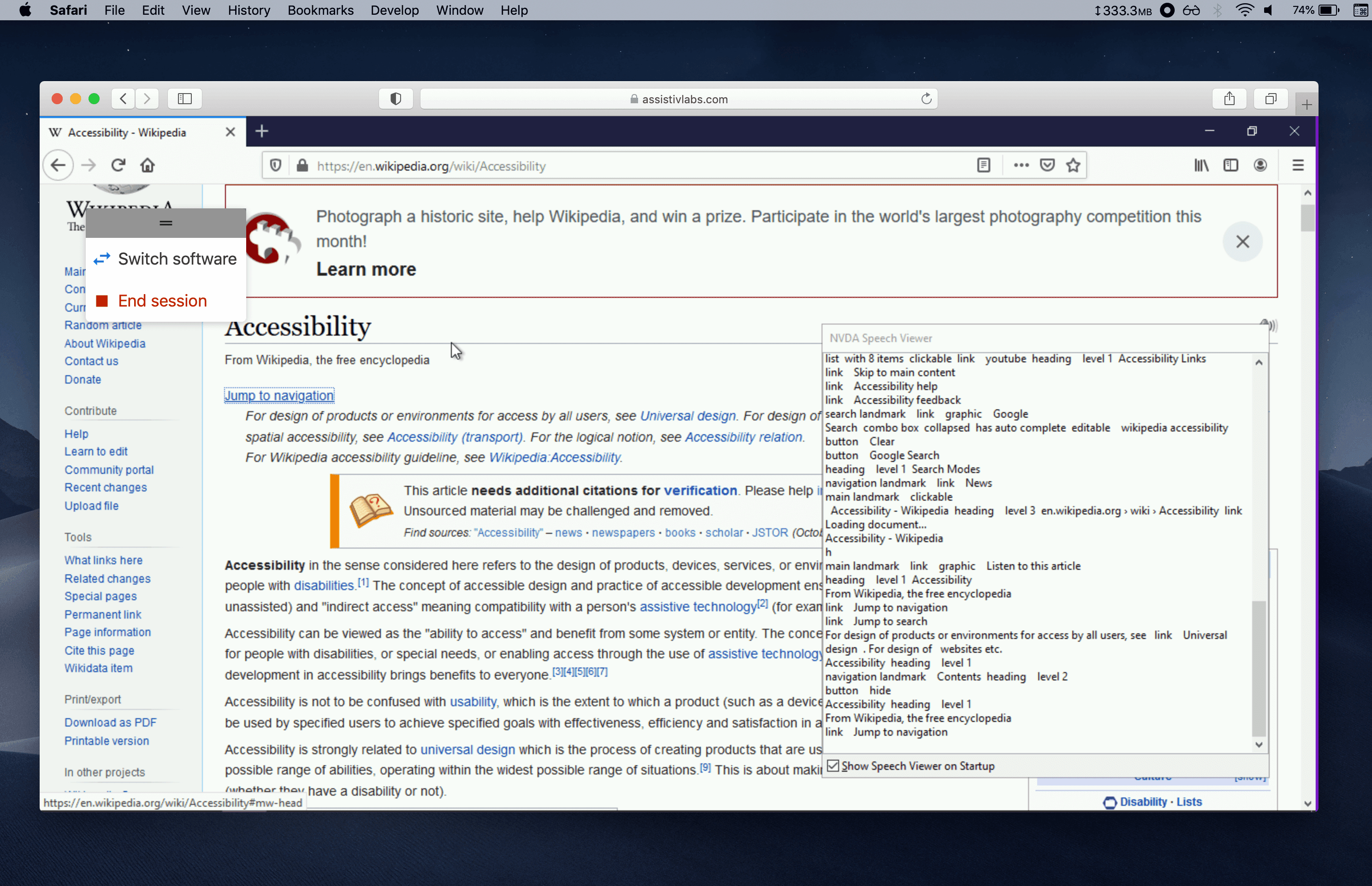Screen dimensions: 1372x886
Task: Click Safari's forward navigation button
Action: pyautogui.click(x=147, y=98)
